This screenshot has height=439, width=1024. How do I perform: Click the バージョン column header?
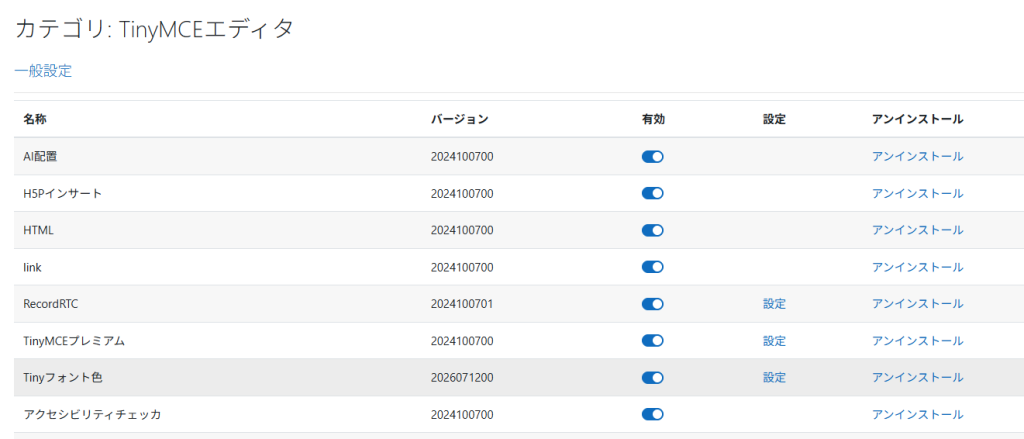(459, 120)
